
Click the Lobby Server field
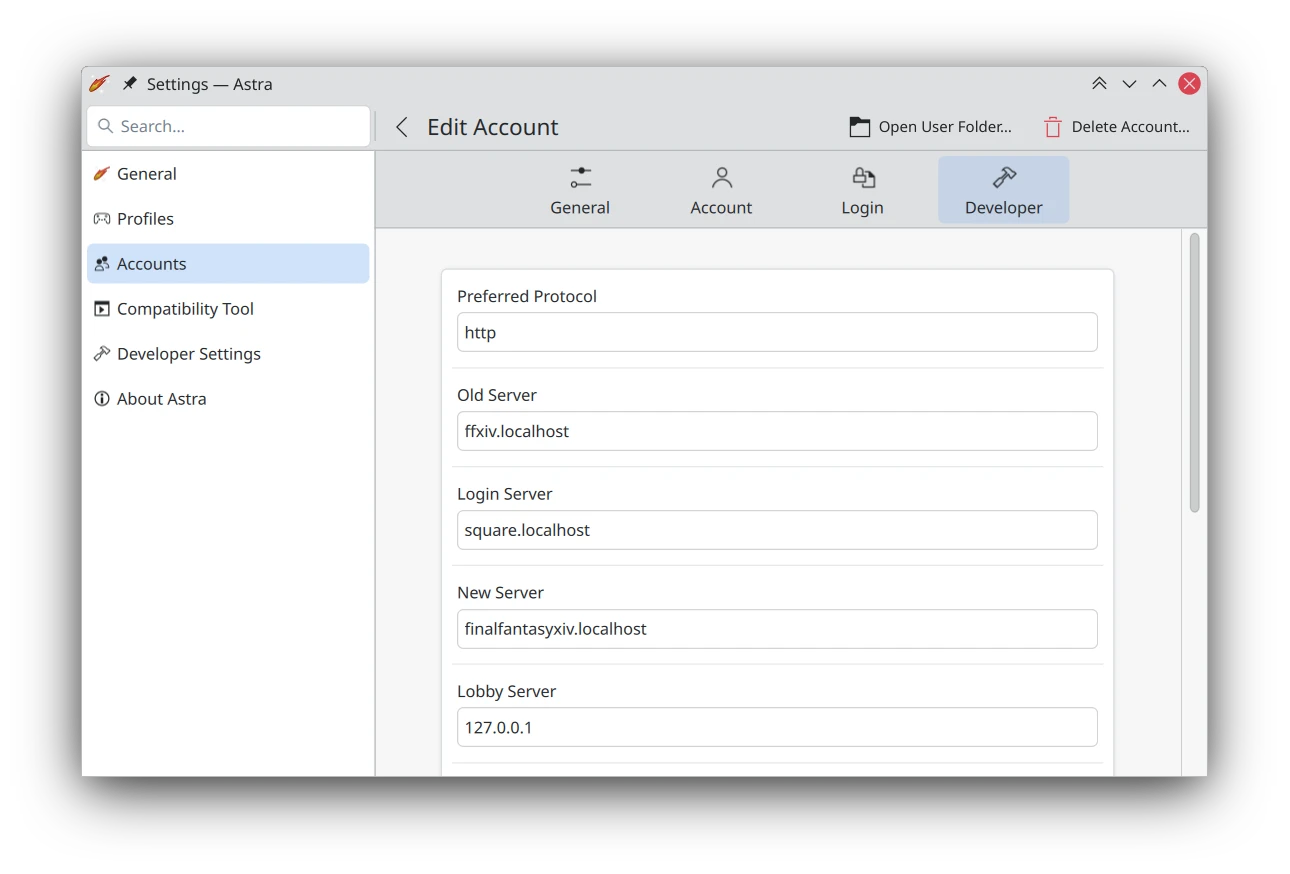point(777,727)
